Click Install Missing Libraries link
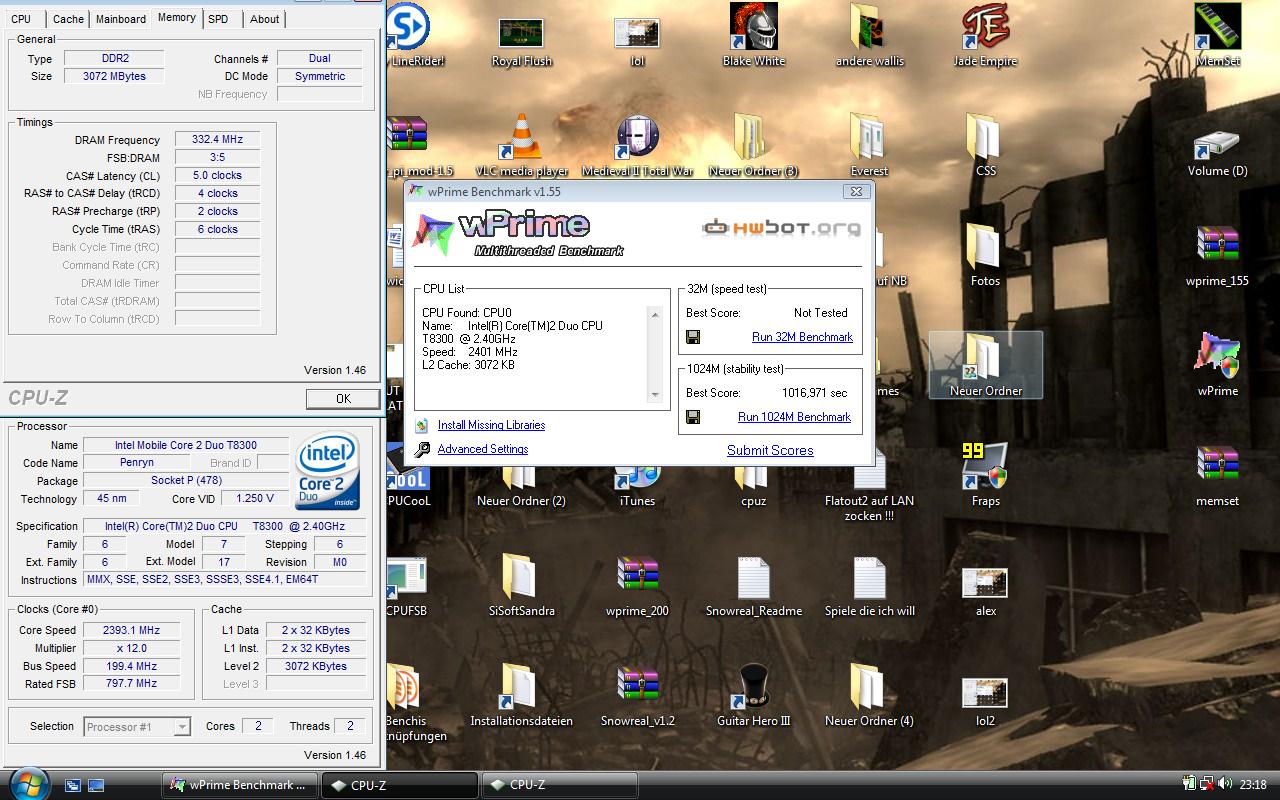 (491, 425)
